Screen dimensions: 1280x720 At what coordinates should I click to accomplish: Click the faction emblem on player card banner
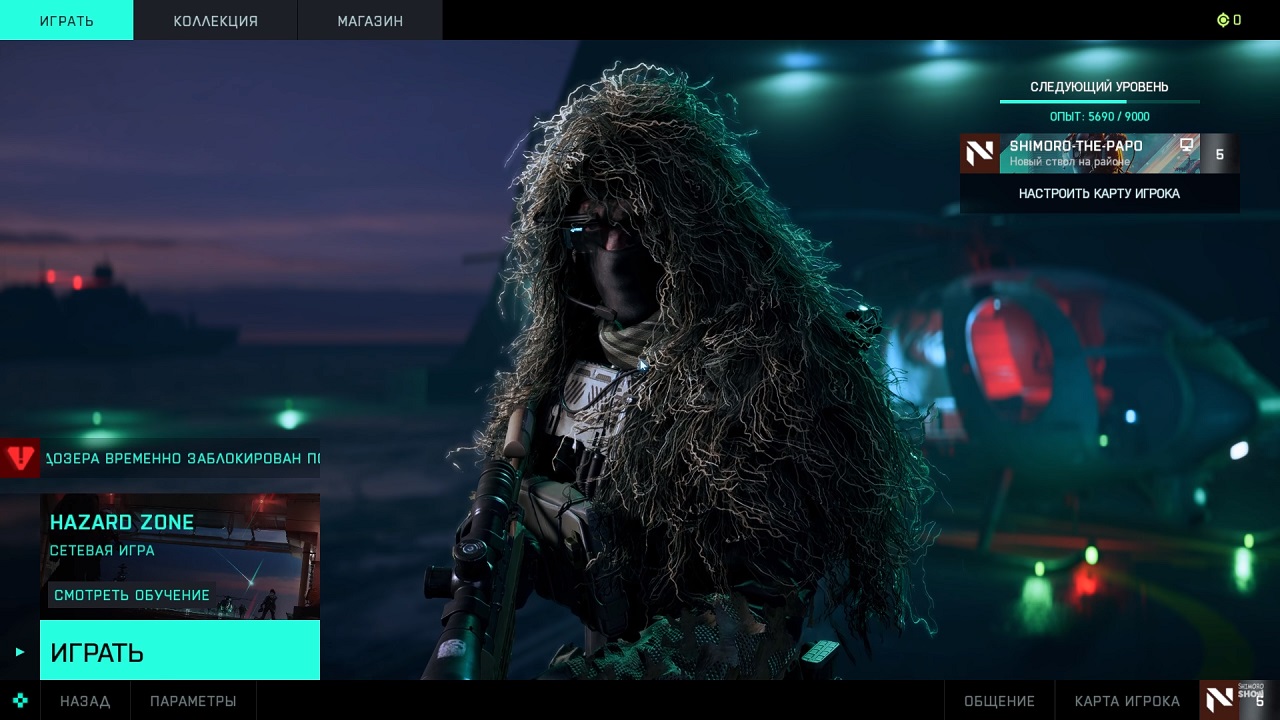(x=979, y=154)
